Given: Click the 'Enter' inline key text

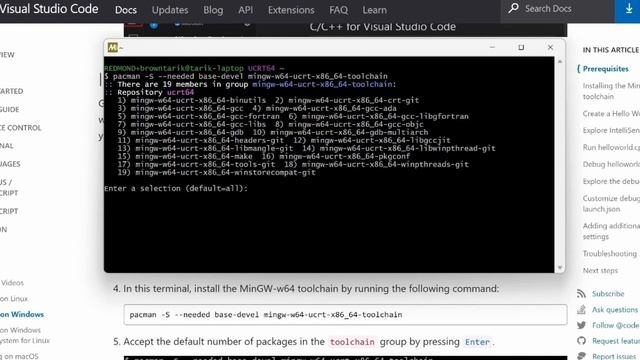Looking at the screenshot, I should 477,342.
